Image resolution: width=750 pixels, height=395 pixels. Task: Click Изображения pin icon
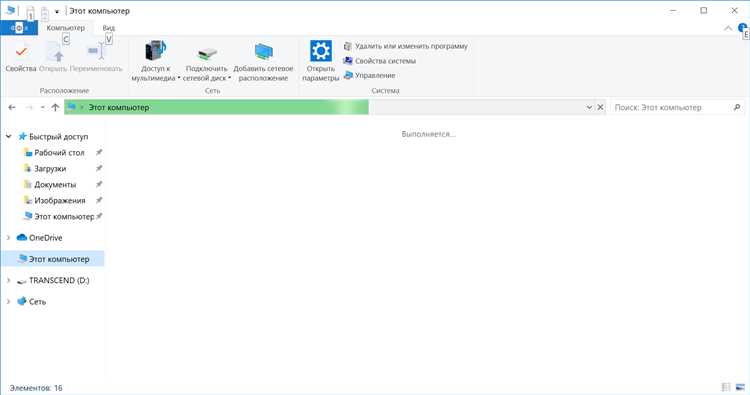pyautogui.click(x=99, y=200)
